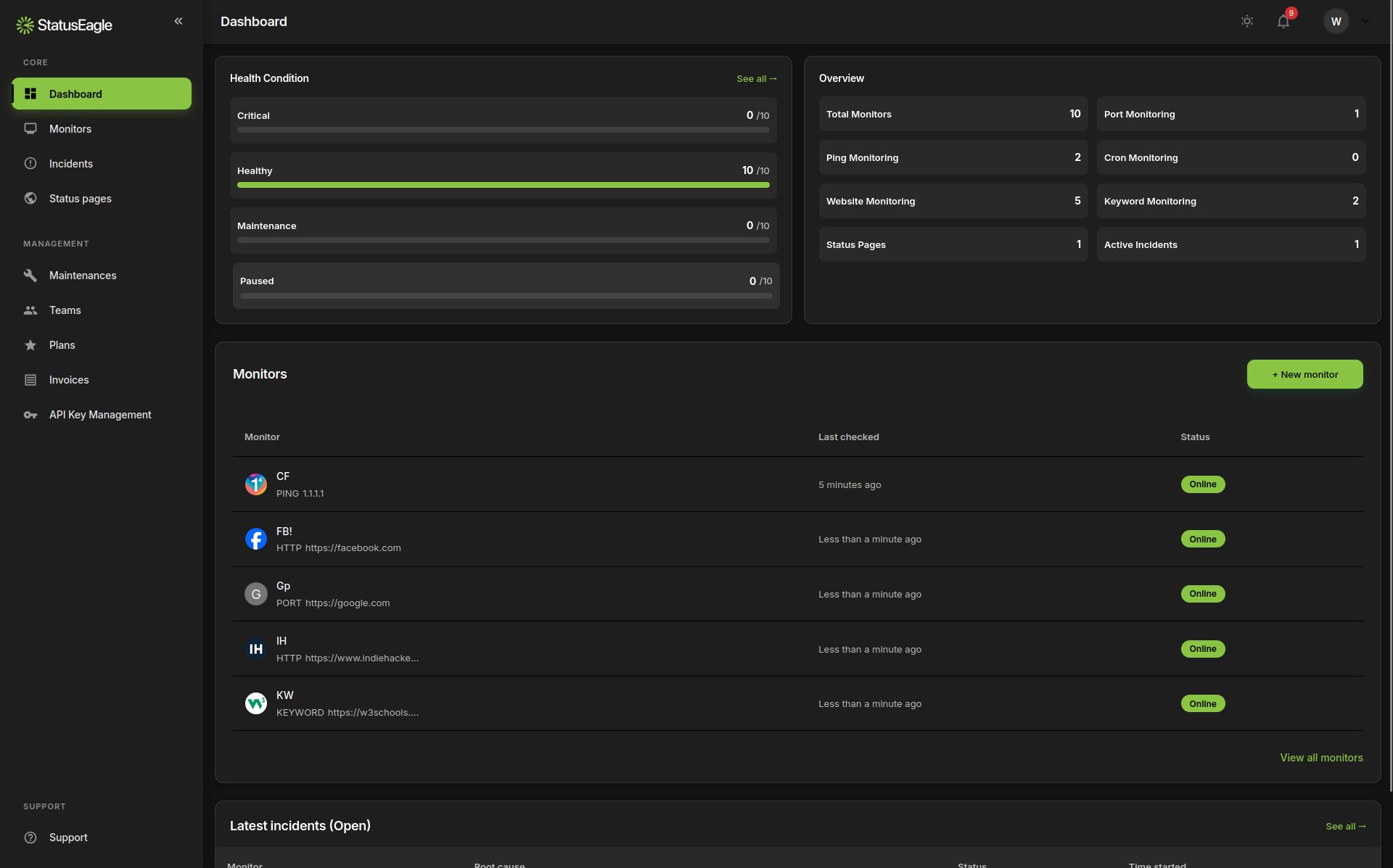Select Dashboard in the sidebar menu
The image size is (1393, 868).
75,94
